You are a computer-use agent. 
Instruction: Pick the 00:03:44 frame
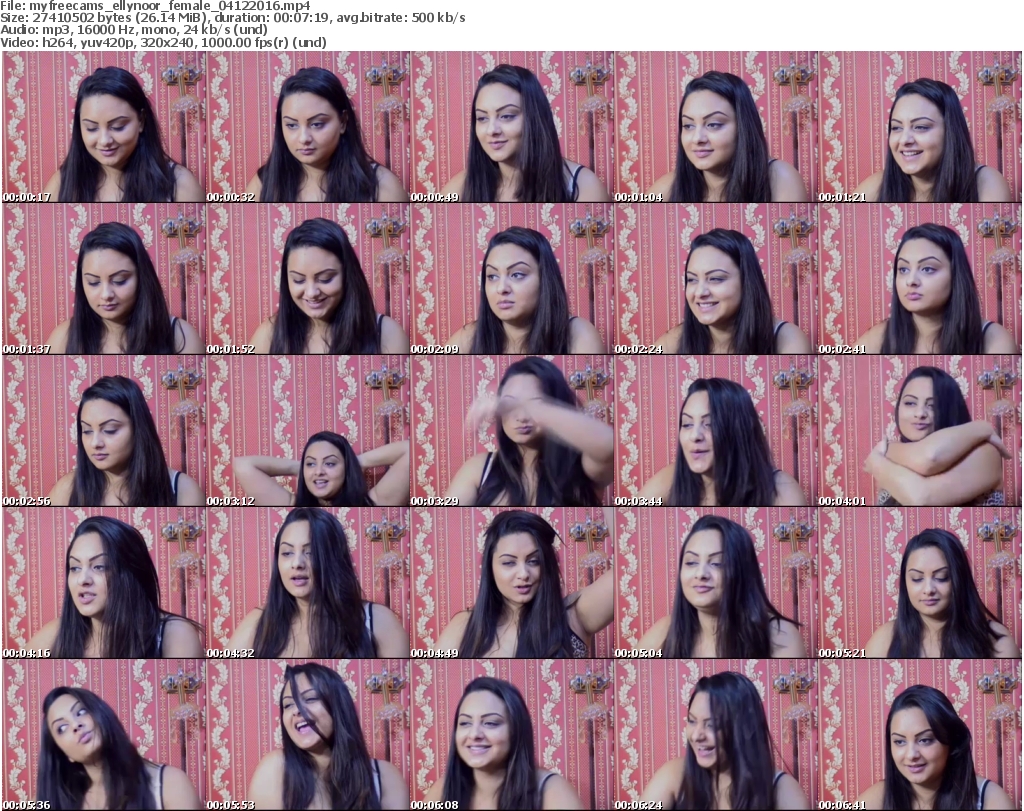[715, 431]
